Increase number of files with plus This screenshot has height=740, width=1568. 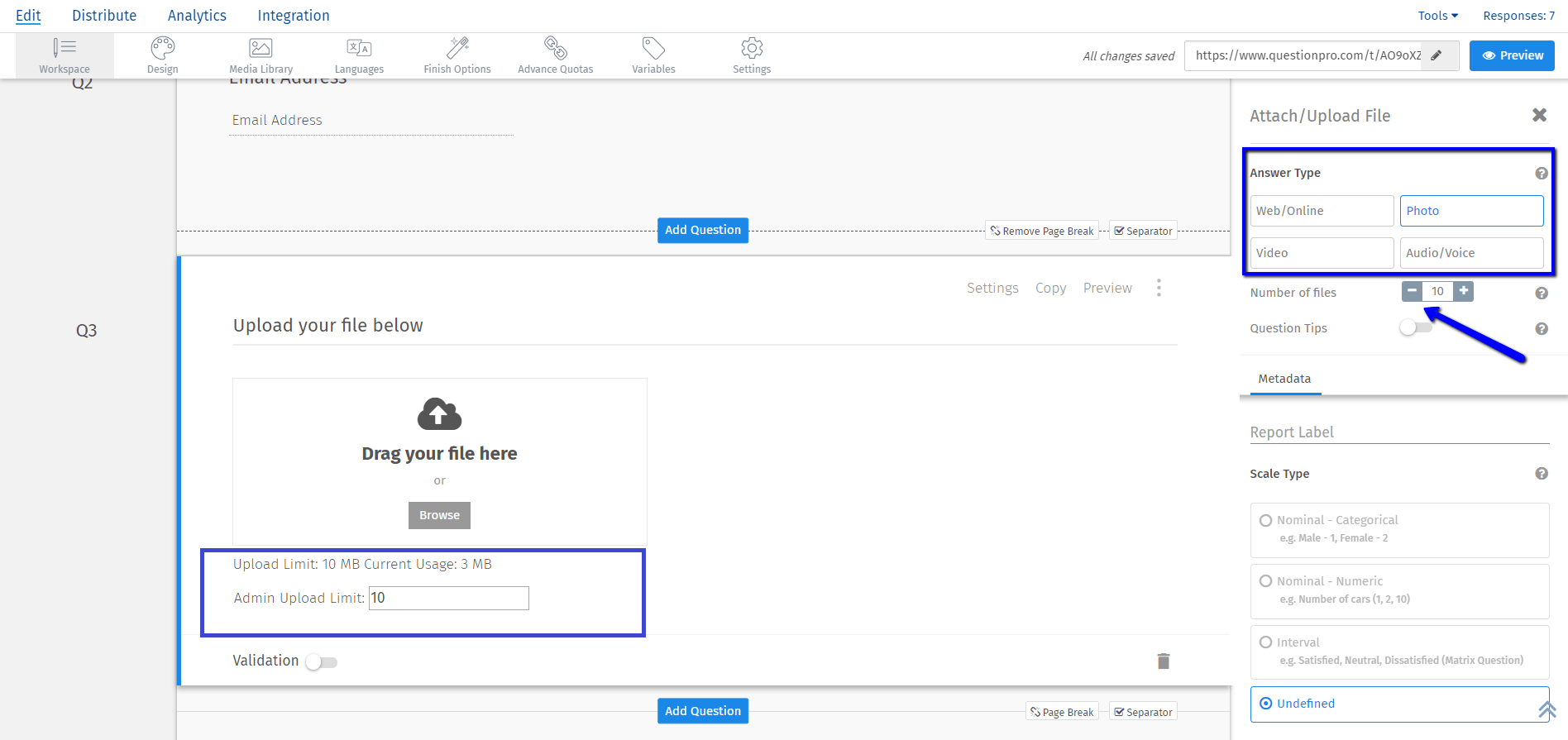pos(1463,291)
